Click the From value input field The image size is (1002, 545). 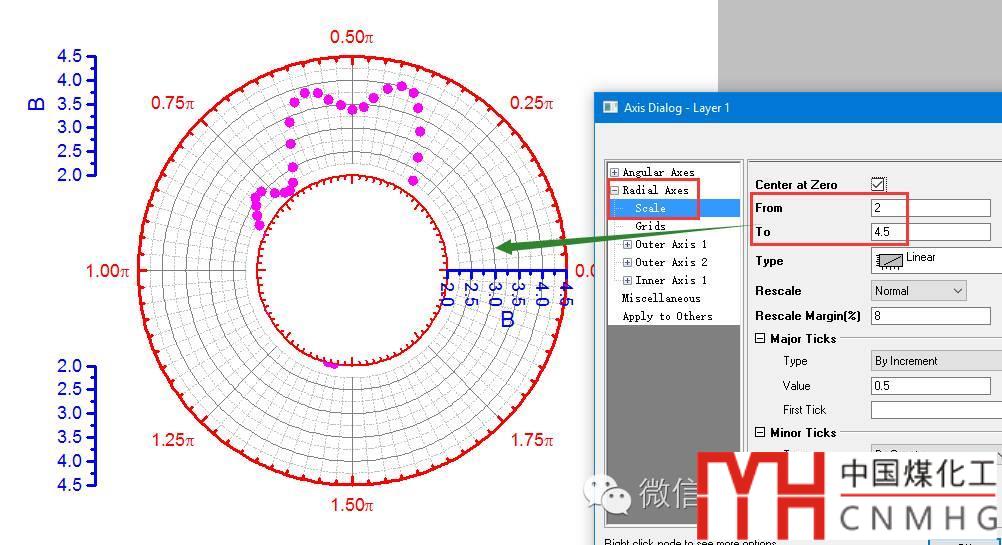click(930, 208)
